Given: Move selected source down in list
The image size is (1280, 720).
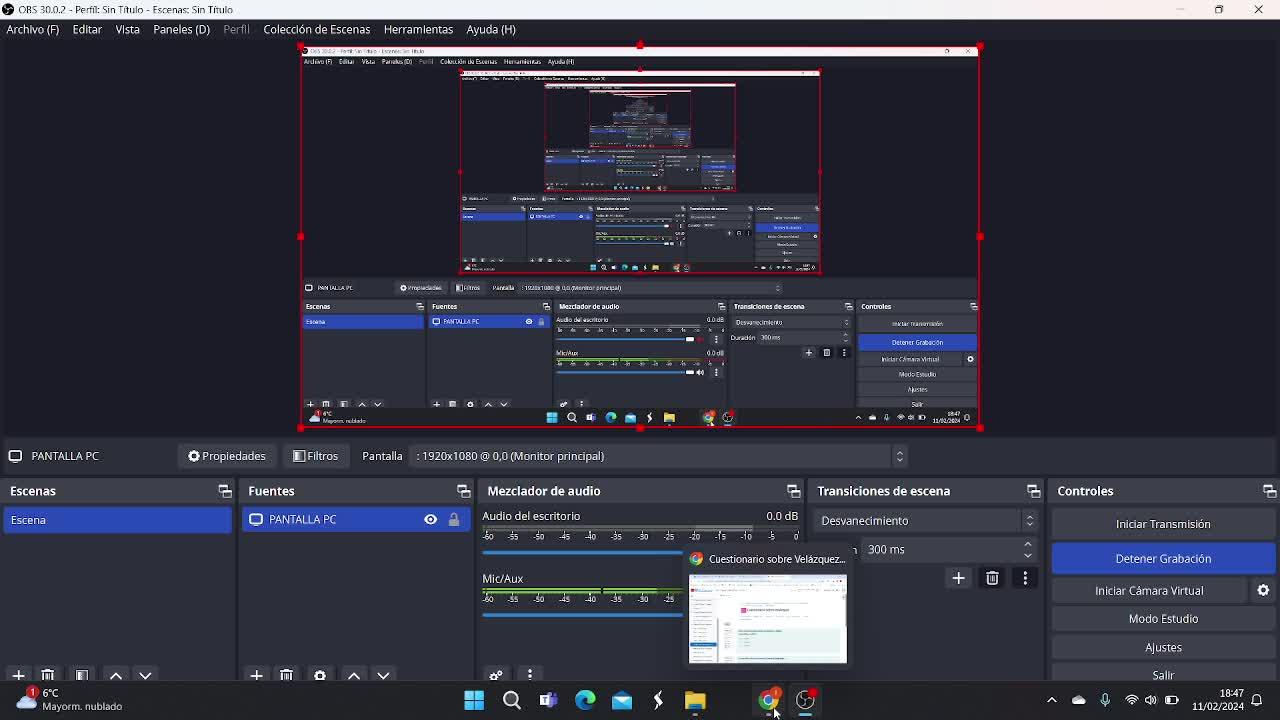Looking at the screenshot, I should 383,676.
